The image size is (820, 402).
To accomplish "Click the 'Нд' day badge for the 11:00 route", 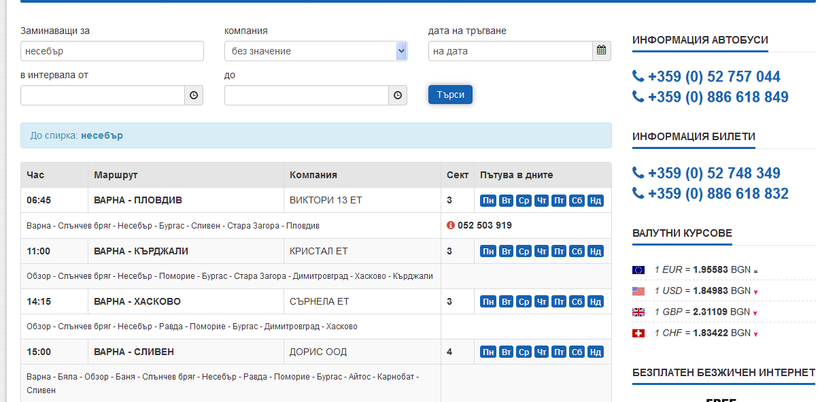I will coord(595,251).
